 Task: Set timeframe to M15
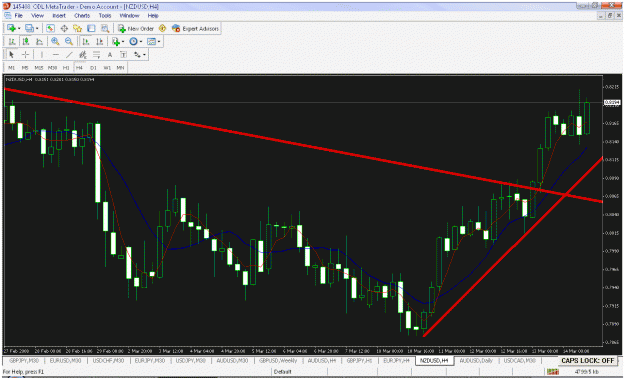[39, 68]
